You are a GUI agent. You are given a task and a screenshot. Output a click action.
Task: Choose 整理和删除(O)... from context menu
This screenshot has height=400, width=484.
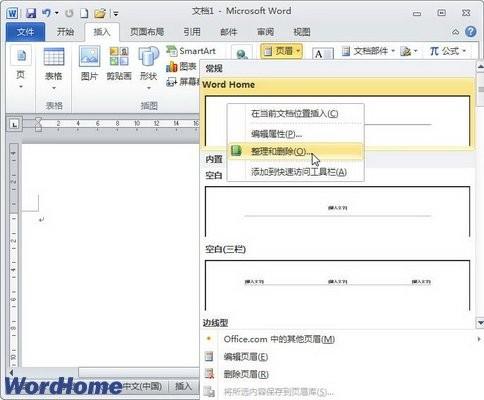[x=295, y=151]
